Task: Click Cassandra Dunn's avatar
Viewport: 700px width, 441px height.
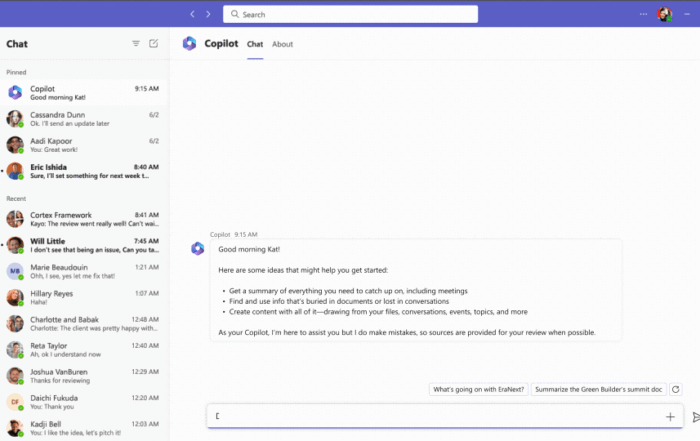Action: pos(15,119)
